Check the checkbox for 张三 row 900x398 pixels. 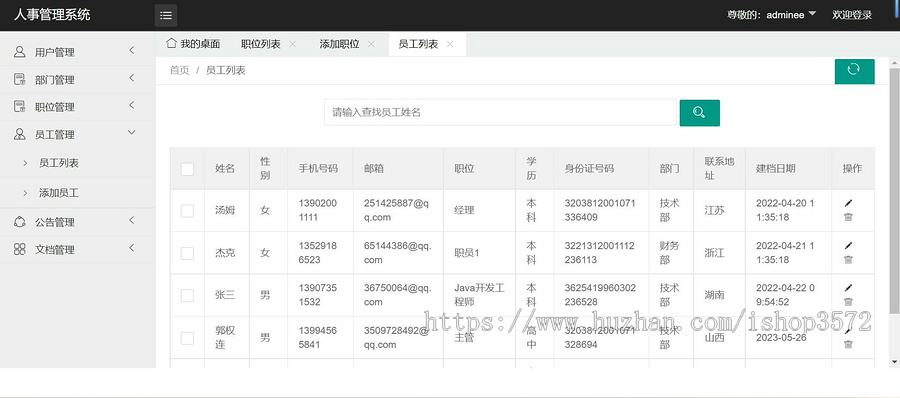(187, 296)
